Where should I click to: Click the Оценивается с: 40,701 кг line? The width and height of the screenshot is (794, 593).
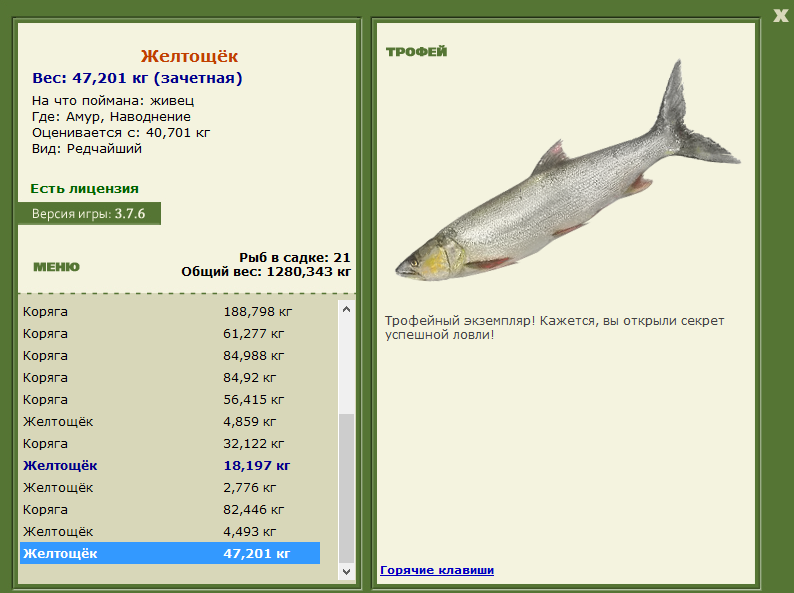click(x=121, y=133)
